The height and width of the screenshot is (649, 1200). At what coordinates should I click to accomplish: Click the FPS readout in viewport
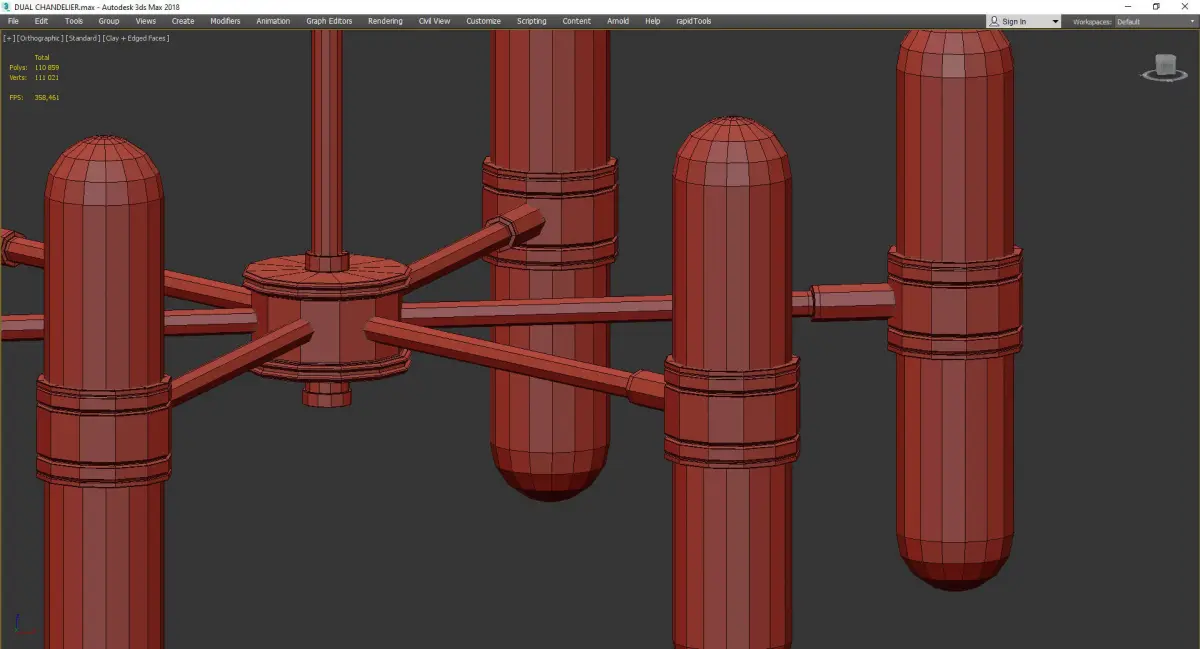pyautogui.click(x=34, y=97)
